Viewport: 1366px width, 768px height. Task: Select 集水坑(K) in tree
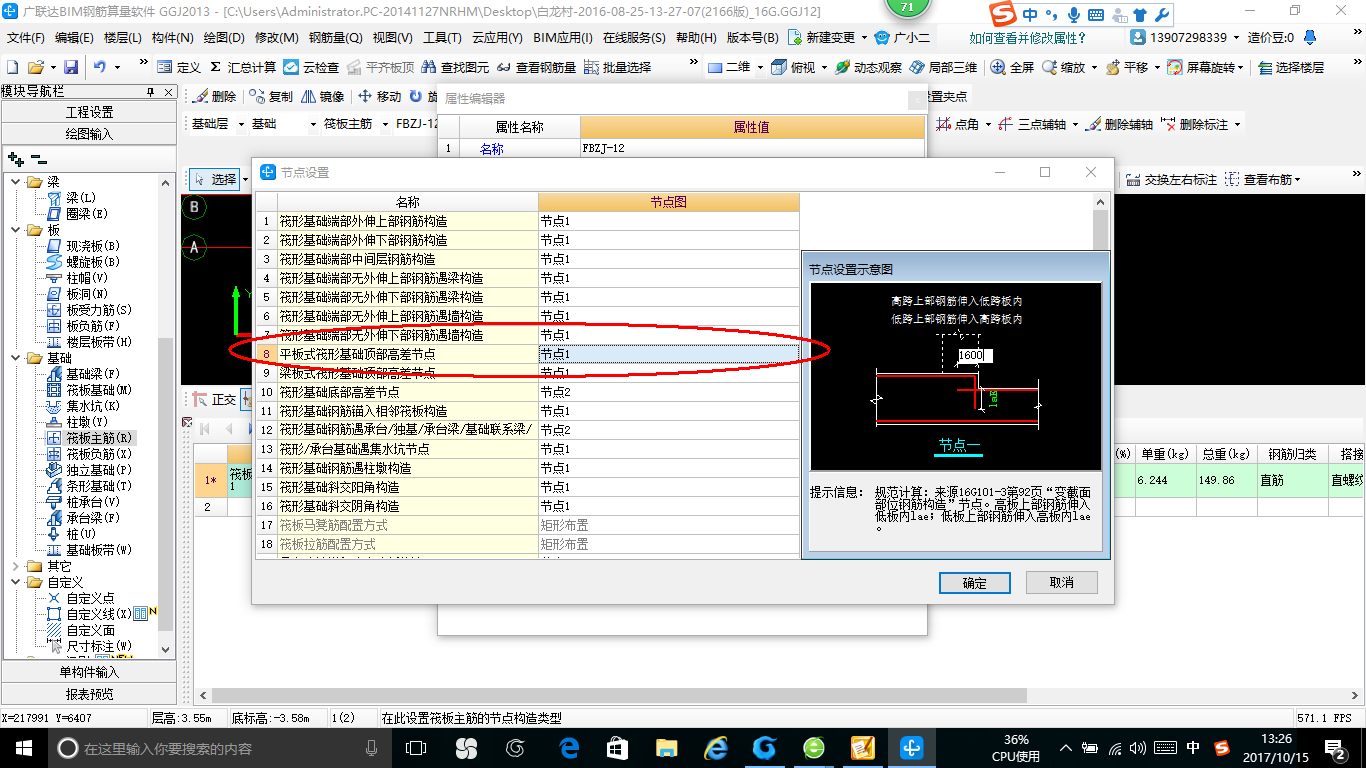83,406
